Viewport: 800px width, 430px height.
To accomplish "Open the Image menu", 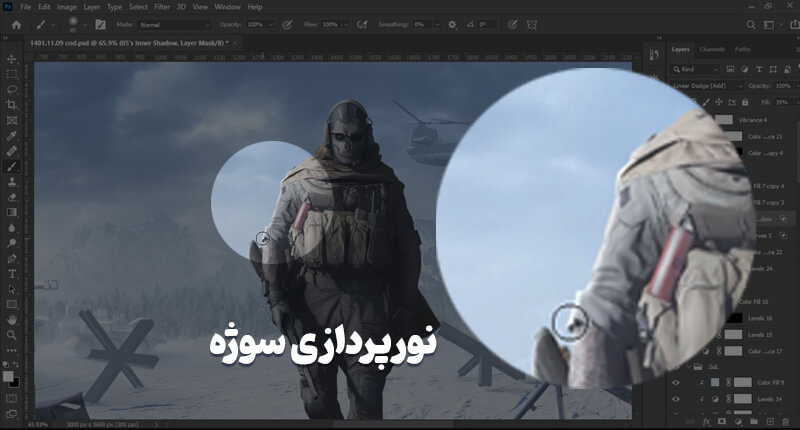I will pos(66,7).
